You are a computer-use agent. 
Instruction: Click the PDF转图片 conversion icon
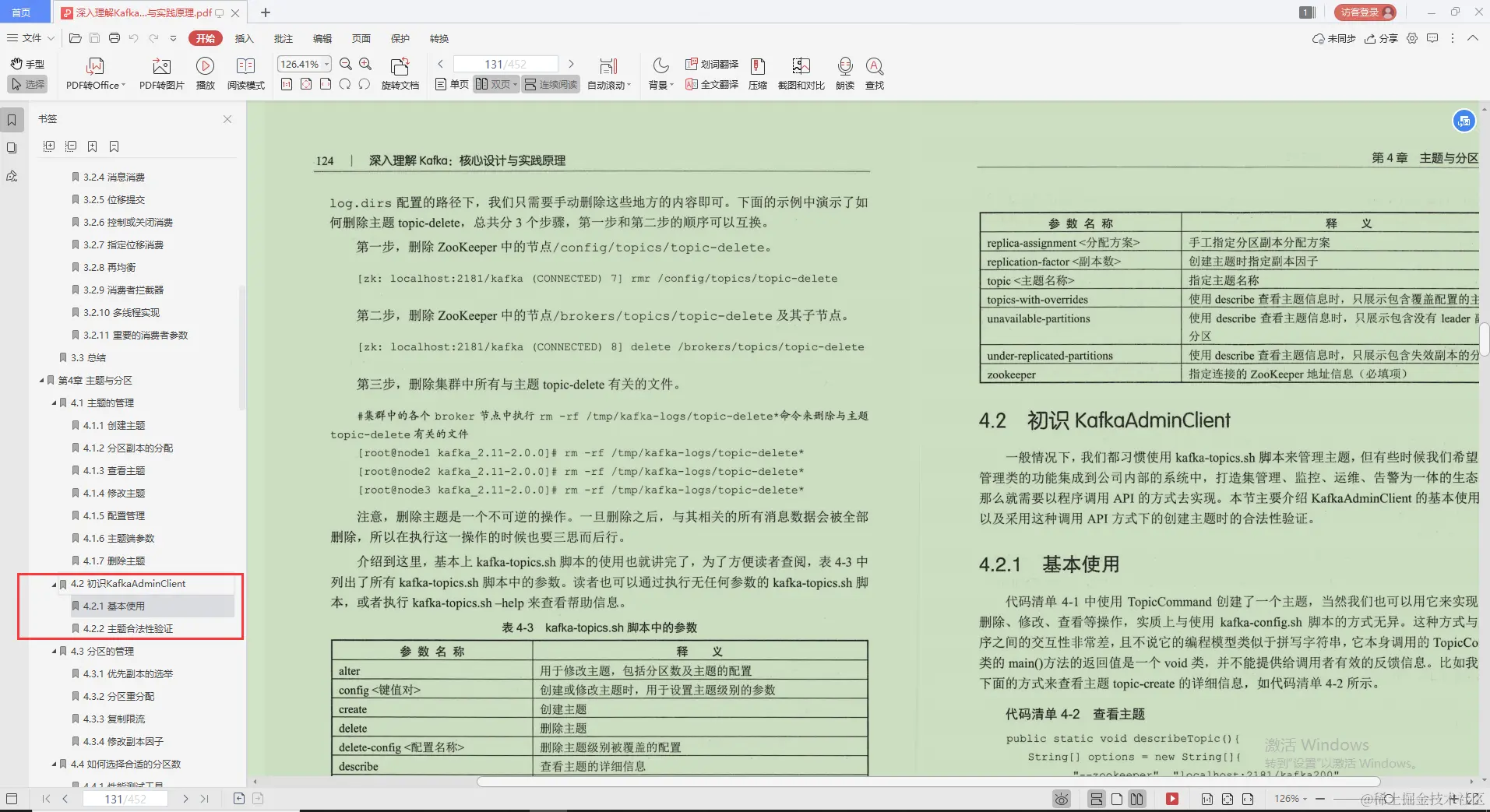coord(160,74)
